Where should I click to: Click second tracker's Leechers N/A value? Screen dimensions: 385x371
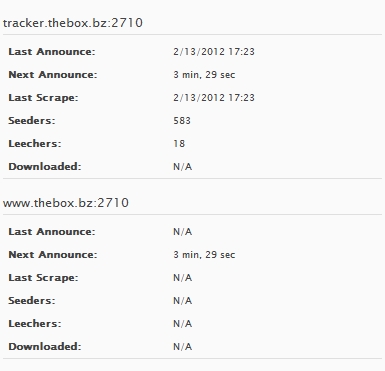point(182,324)
